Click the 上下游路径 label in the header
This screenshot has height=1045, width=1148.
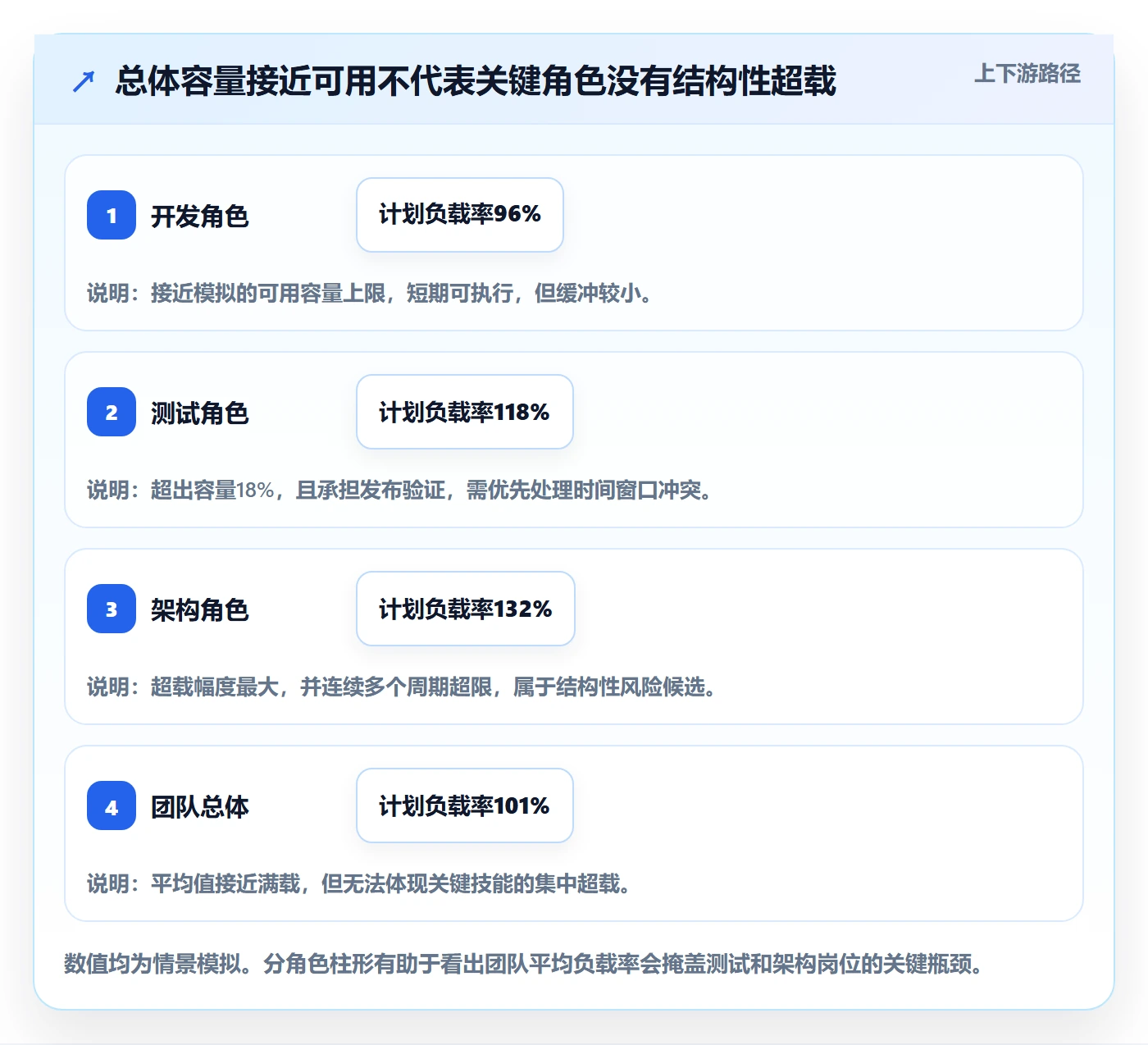pyautogui.click(x=1027, y=74)
